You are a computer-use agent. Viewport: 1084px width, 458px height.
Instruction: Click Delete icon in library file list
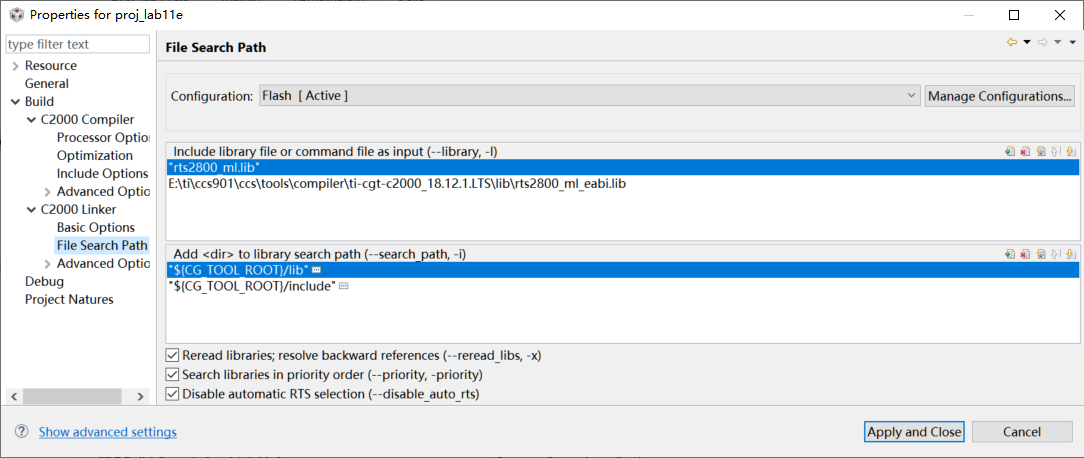coord(1026,152)
